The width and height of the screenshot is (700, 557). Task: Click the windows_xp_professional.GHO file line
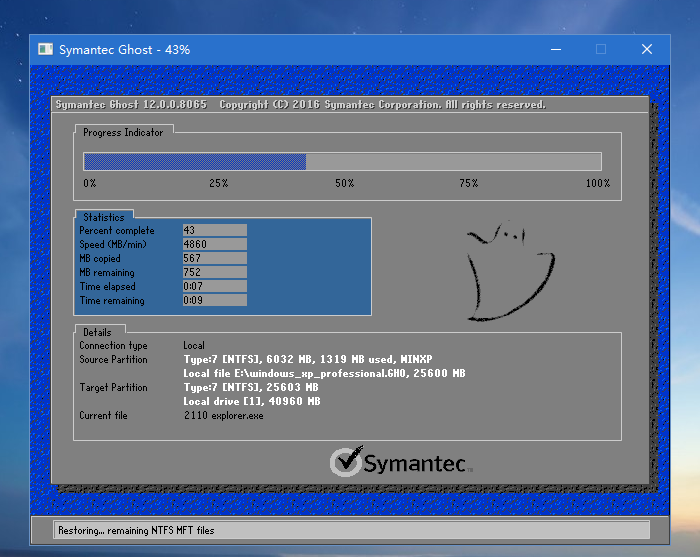point(324,373)
